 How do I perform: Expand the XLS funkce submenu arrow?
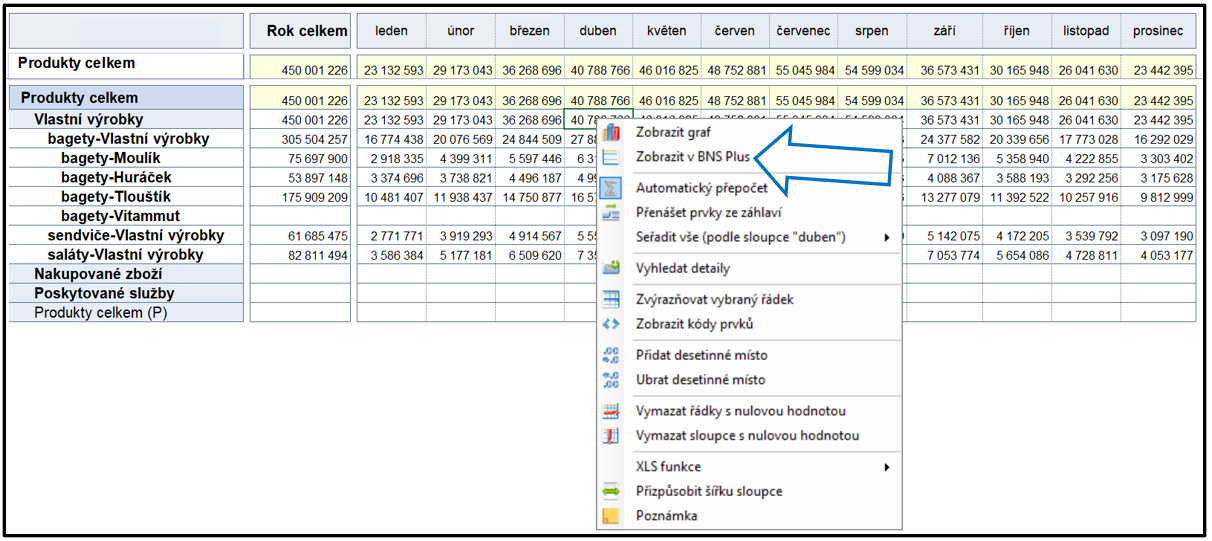[x=886, y=467]
